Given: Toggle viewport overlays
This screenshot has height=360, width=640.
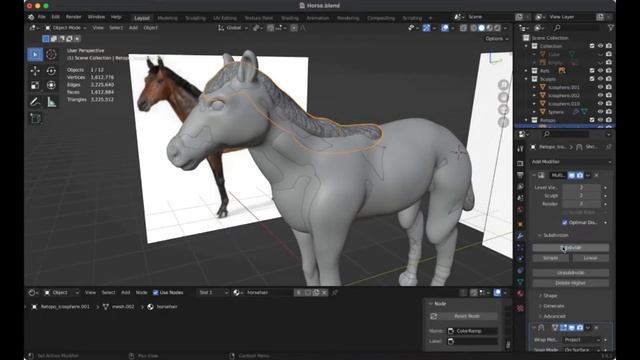Looking at the screenshot, I should (x=445, y=28).
